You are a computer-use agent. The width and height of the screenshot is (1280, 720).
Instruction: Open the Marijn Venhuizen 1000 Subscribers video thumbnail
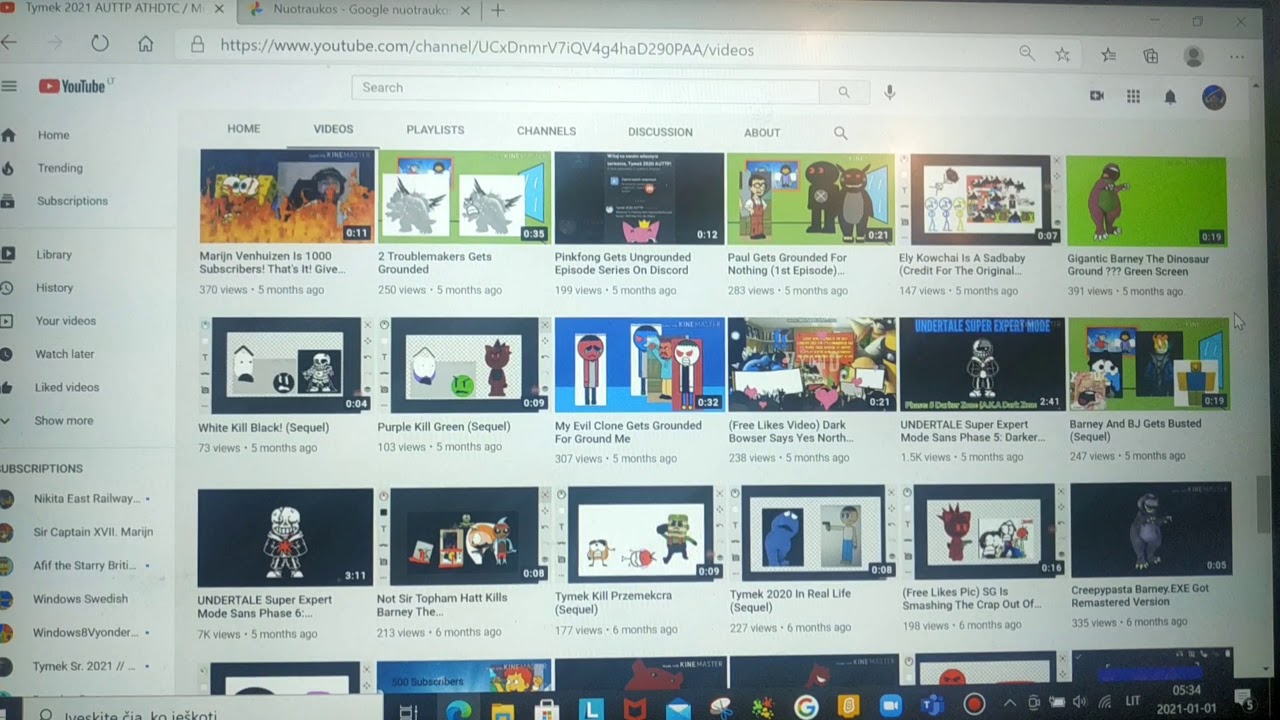coord(287,197)
